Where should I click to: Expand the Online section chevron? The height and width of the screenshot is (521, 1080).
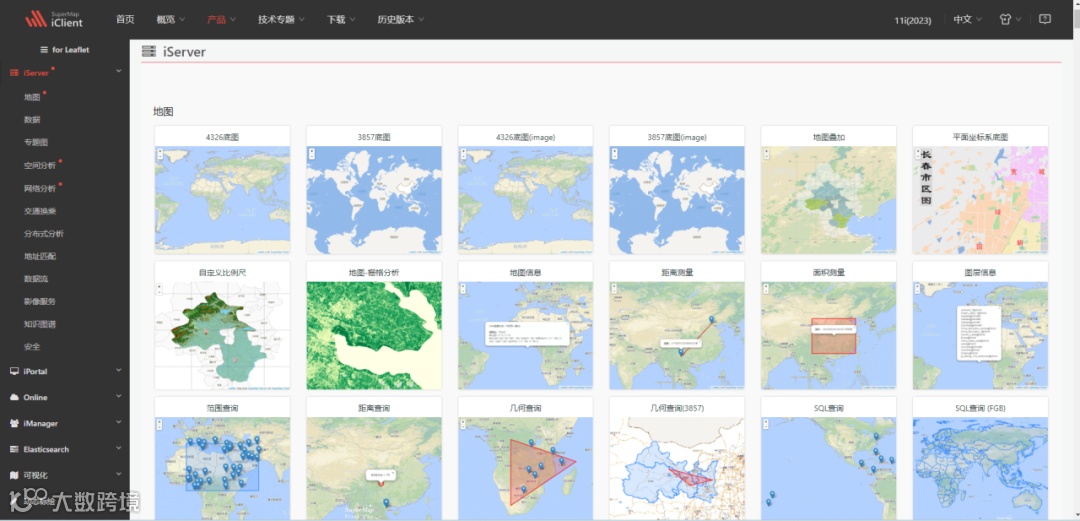pos(118,396)
